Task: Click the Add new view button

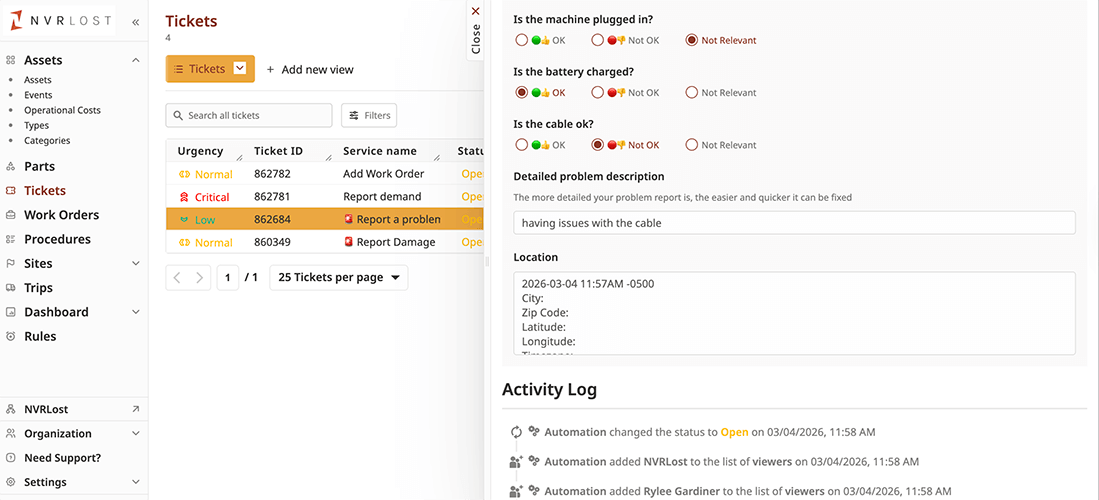Action: [310, 70]
